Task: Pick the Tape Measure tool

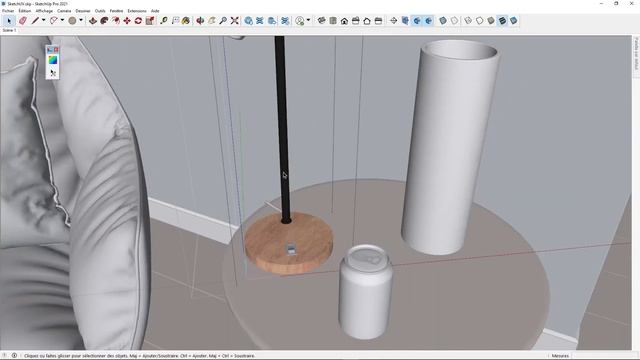Action: 164,20
